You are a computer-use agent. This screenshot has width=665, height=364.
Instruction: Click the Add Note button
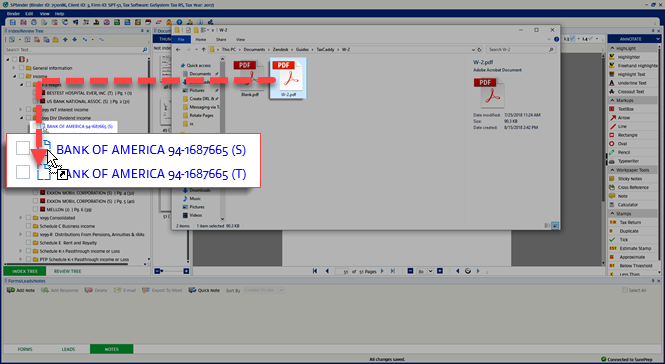(x=21, y=290)
